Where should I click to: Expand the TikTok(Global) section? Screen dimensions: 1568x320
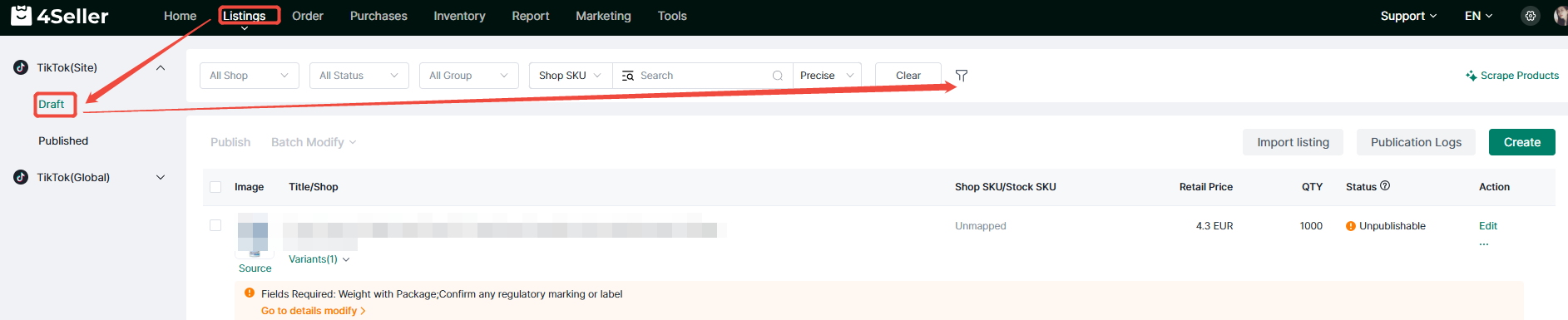click(x=161, y=177)
